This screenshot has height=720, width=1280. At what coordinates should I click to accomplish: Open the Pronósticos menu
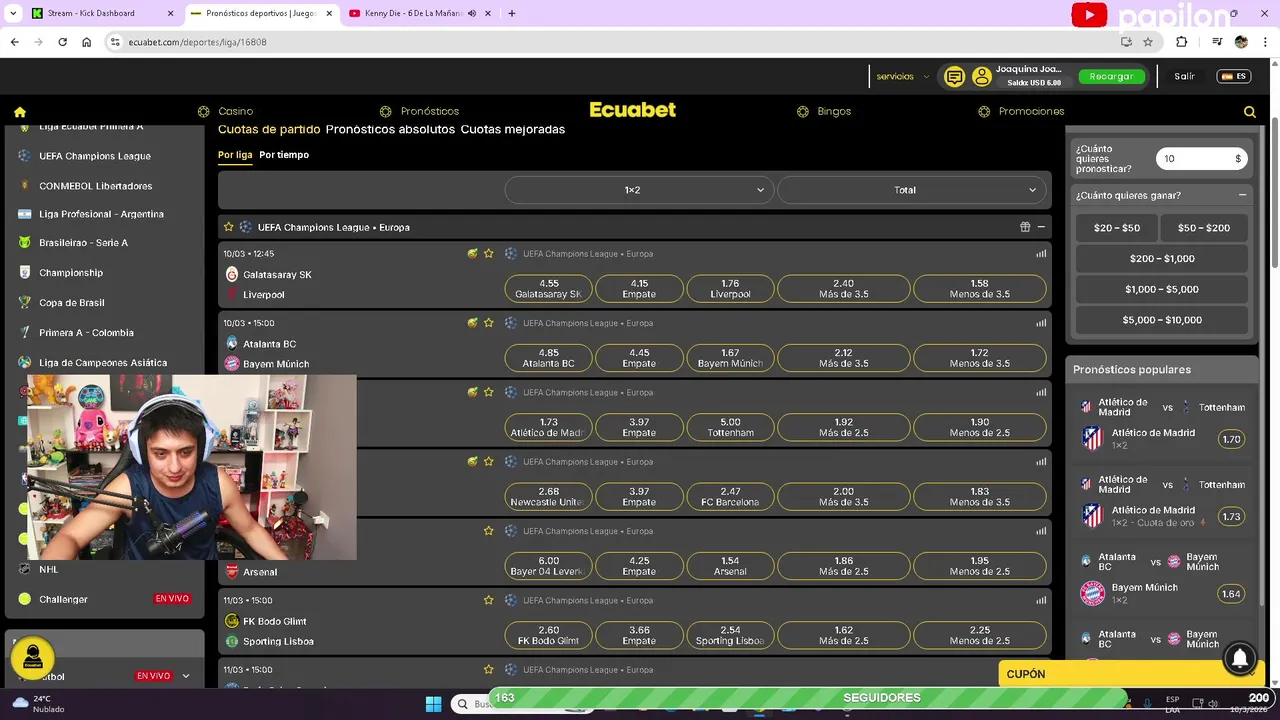click(x=419, y=111)
